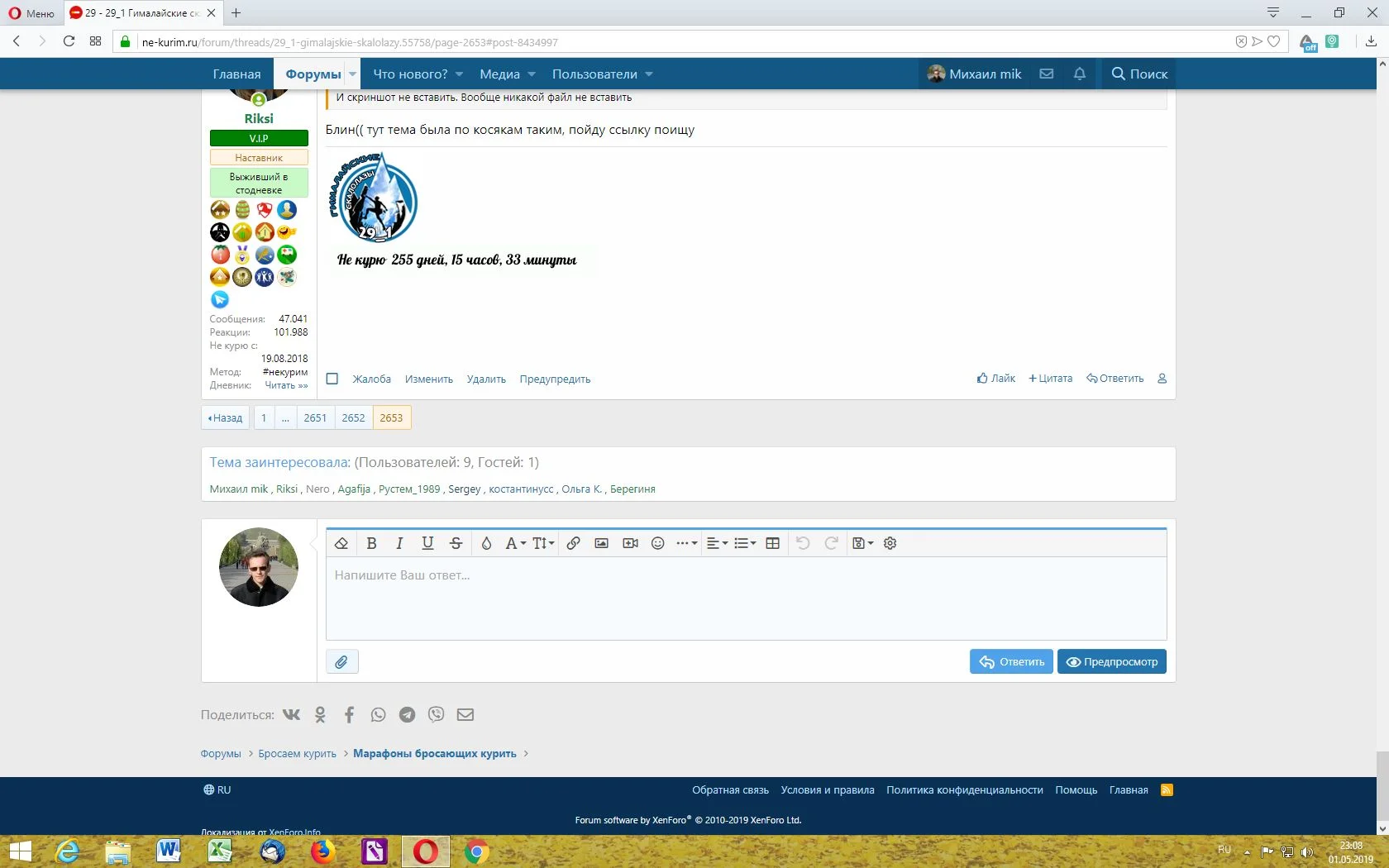Open the alerts bell icon
The width and height of the screenshot is (1389, 868).
1079,74
